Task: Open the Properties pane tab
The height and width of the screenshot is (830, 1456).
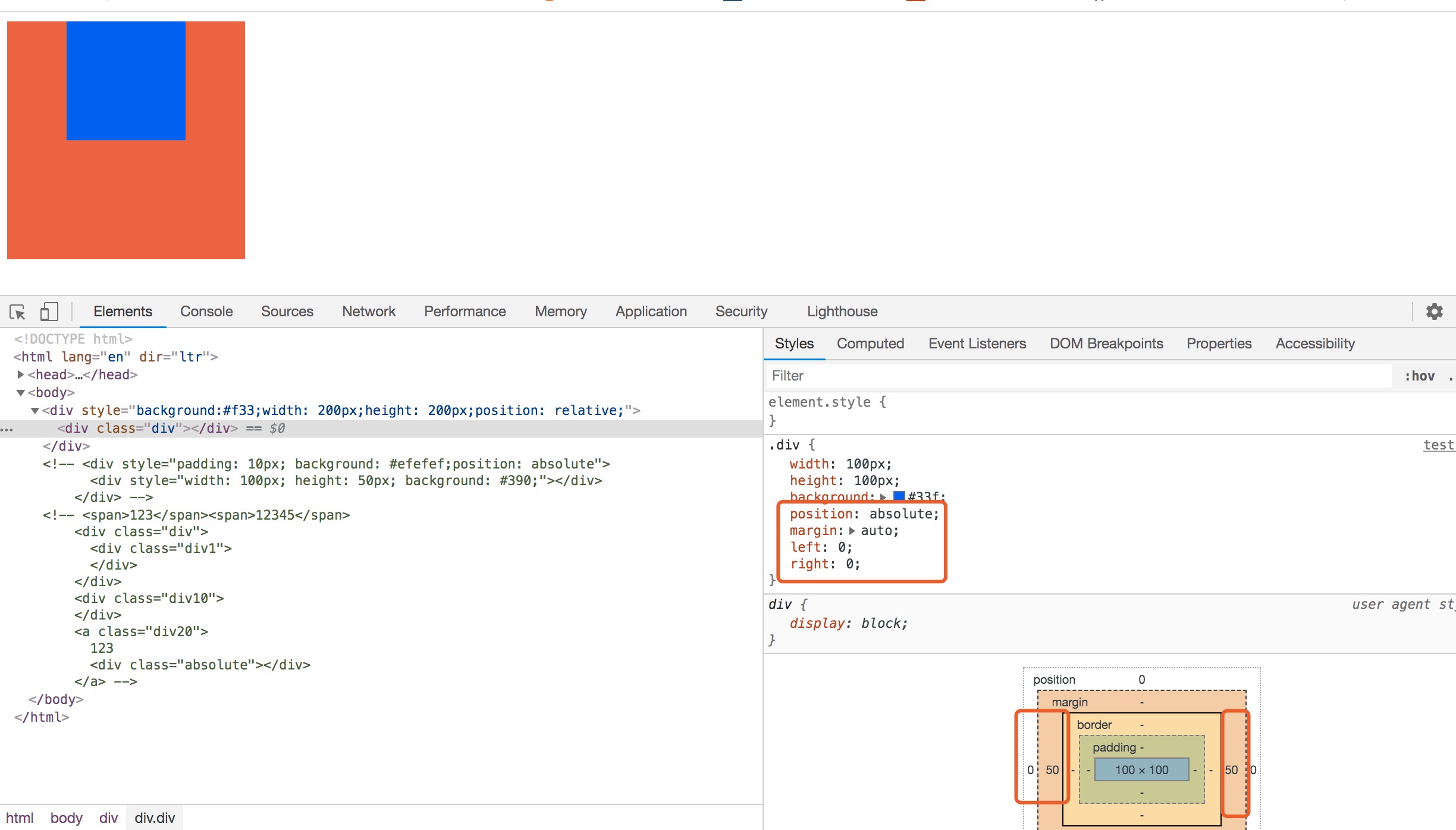Action: point(1219,344)
